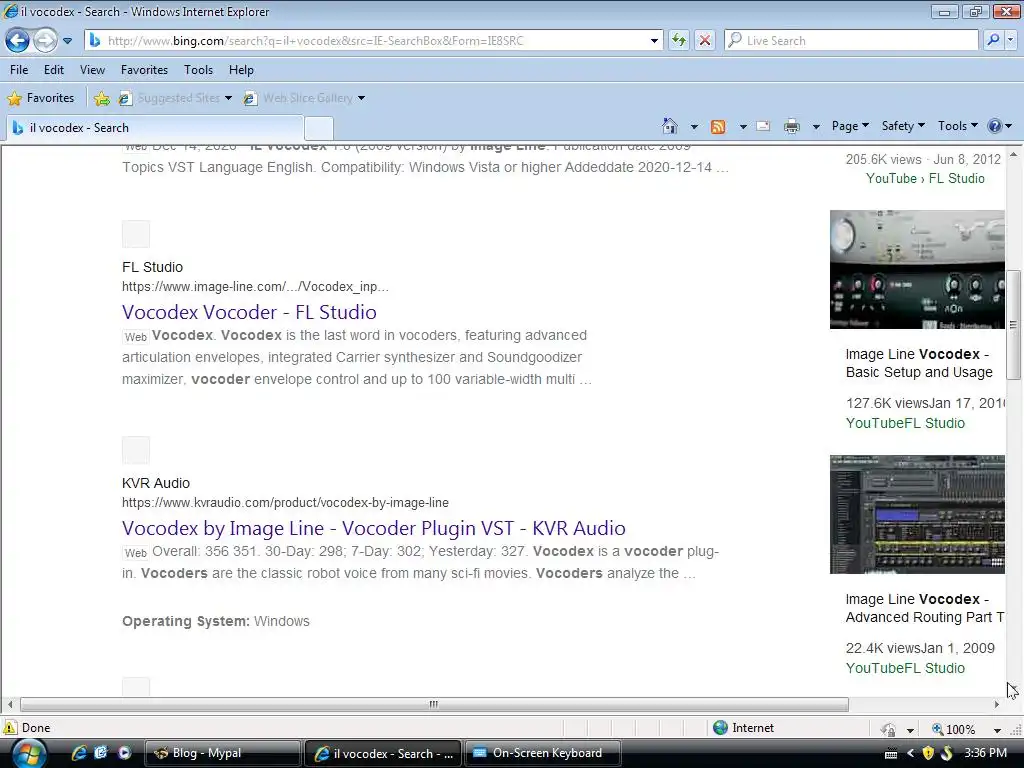Viewport: 1024px width, 768px height.
Task: Expand the Home button dropdown arrow
Action: point(694,126)
